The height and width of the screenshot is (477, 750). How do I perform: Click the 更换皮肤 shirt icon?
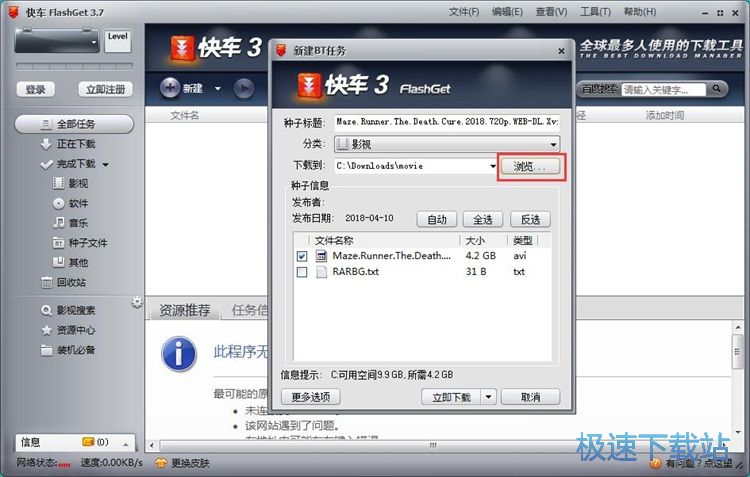tap(161, 463)
